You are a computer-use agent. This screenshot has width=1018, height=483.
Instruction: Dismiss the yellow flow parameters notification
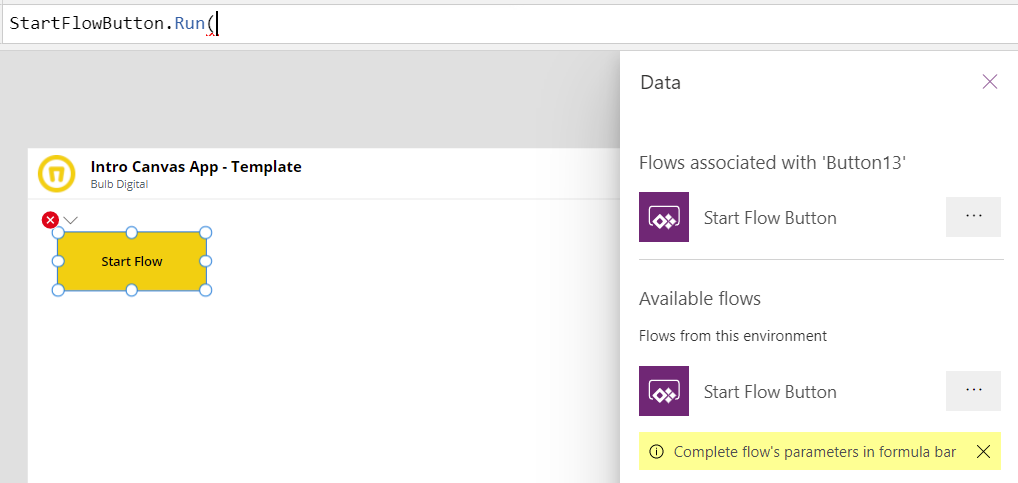(983, 452)
